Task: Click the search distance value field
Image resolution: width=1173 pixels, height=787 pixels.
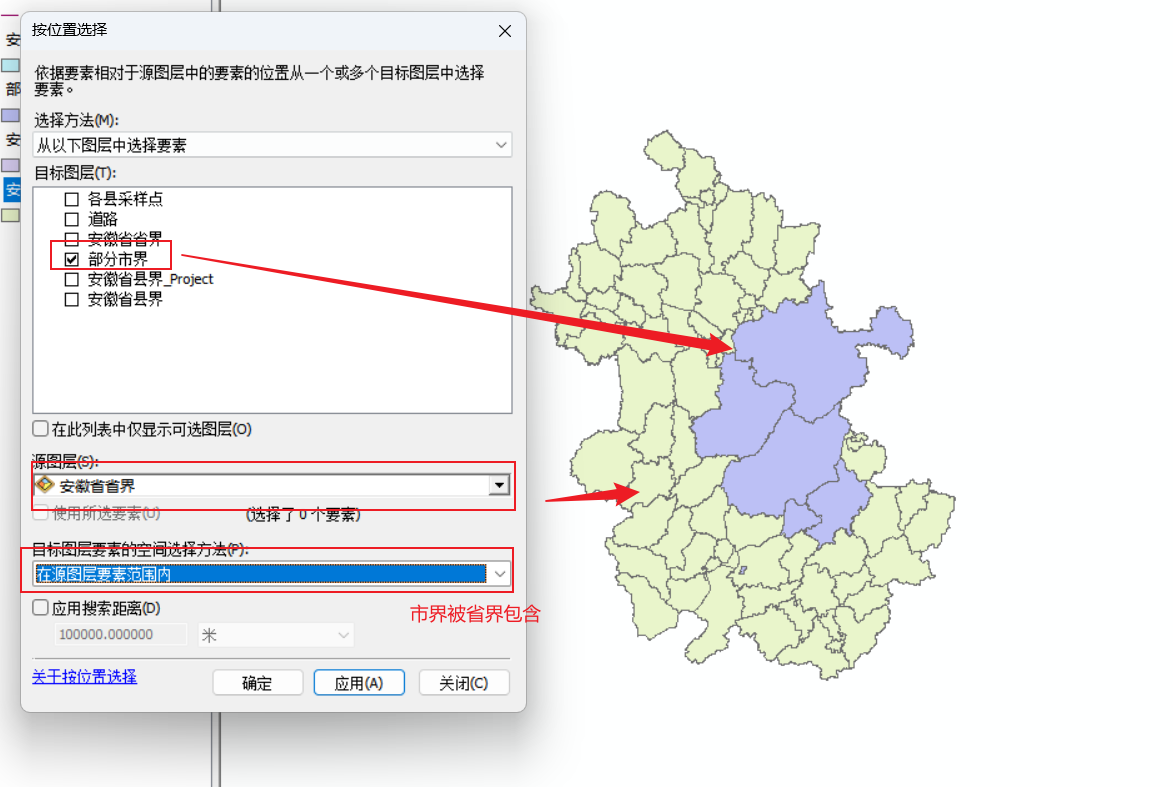Action: point(120,634)
